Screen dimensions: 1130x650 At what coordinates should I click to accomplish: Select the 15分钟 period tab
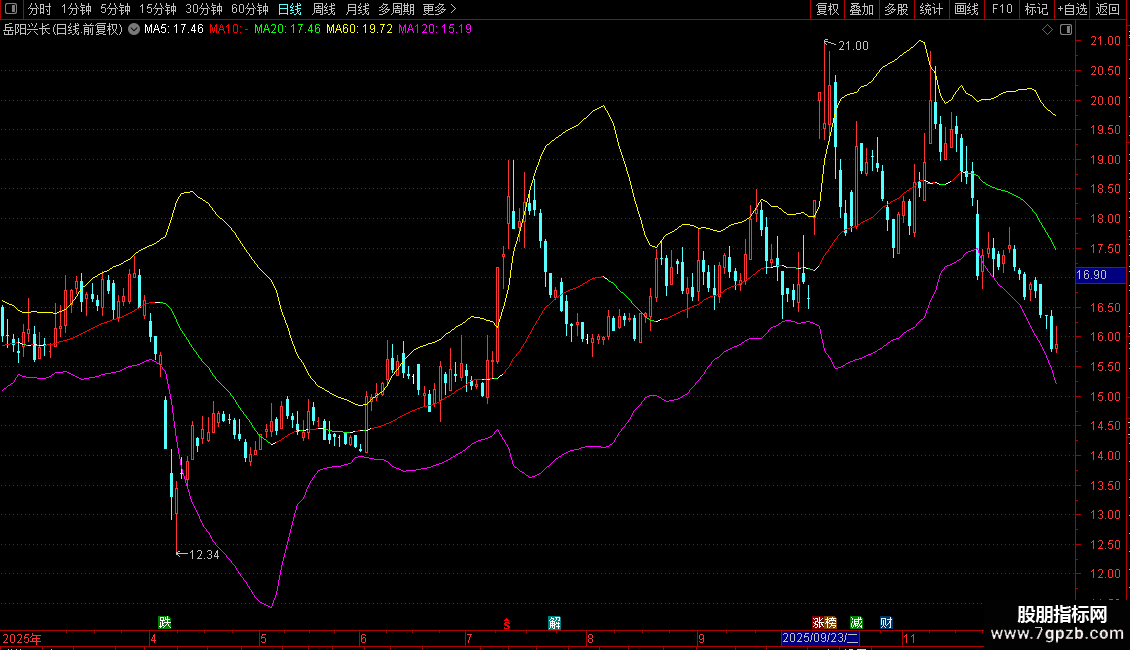pyautogui.click(x=158, y=9)
